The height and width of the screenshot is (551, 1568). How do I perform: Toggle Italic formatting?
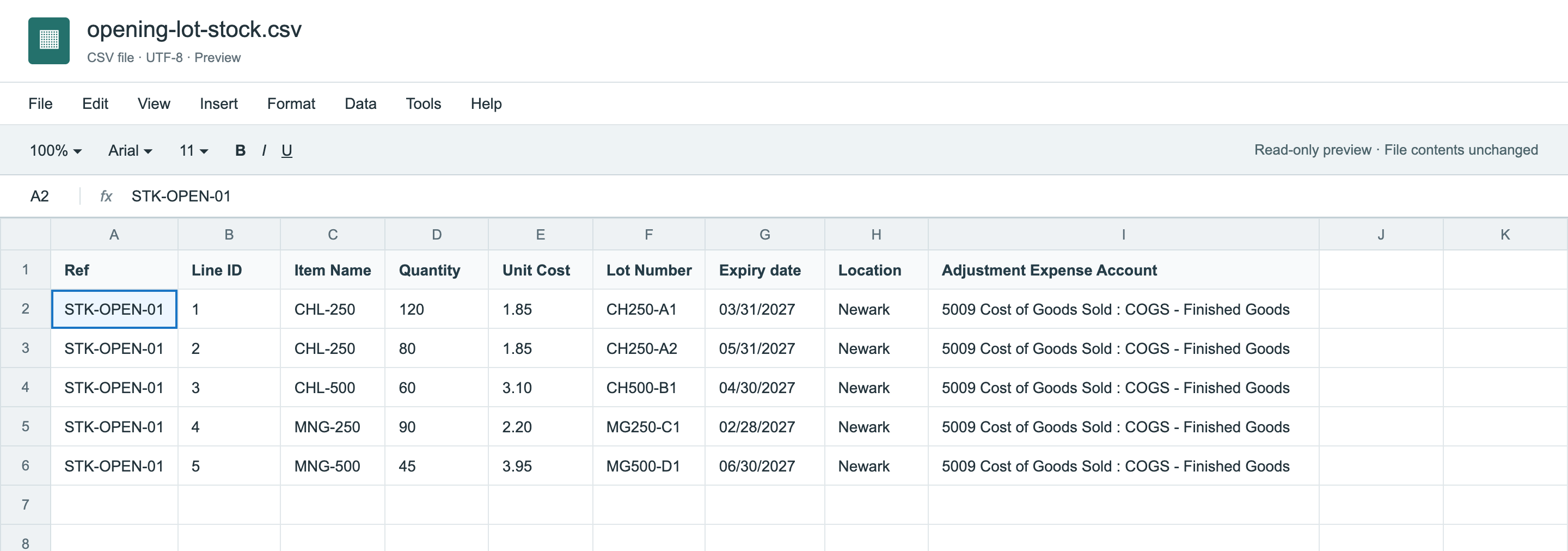coord(264,150)
